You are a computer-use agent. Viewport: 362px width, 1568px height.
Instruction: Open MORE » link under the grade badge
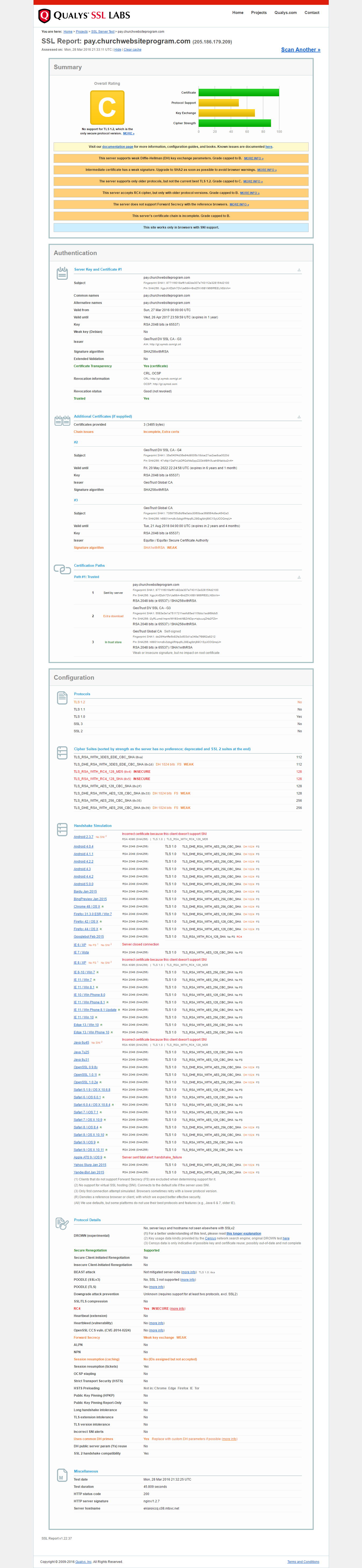coord(129,133)
